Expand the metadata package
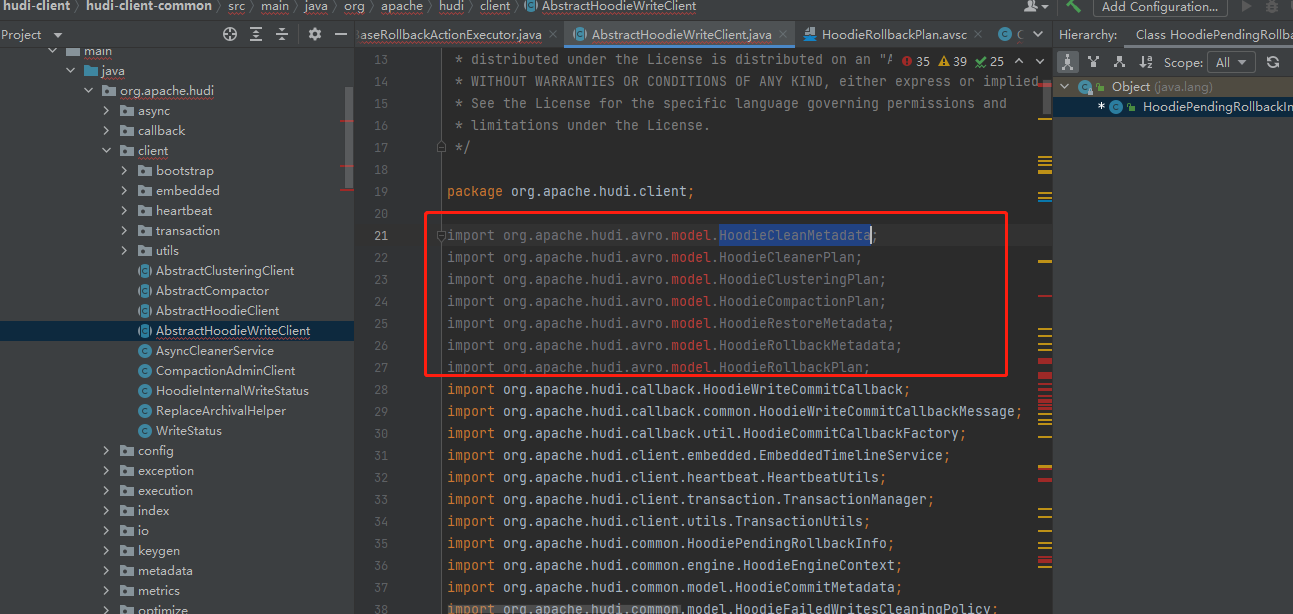 point(107,571)
